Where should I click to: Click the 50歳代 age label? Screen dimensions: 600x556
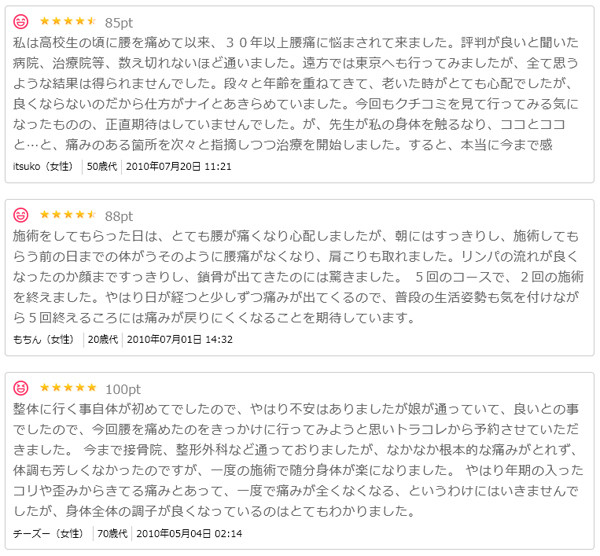click(x=102, y=166)
